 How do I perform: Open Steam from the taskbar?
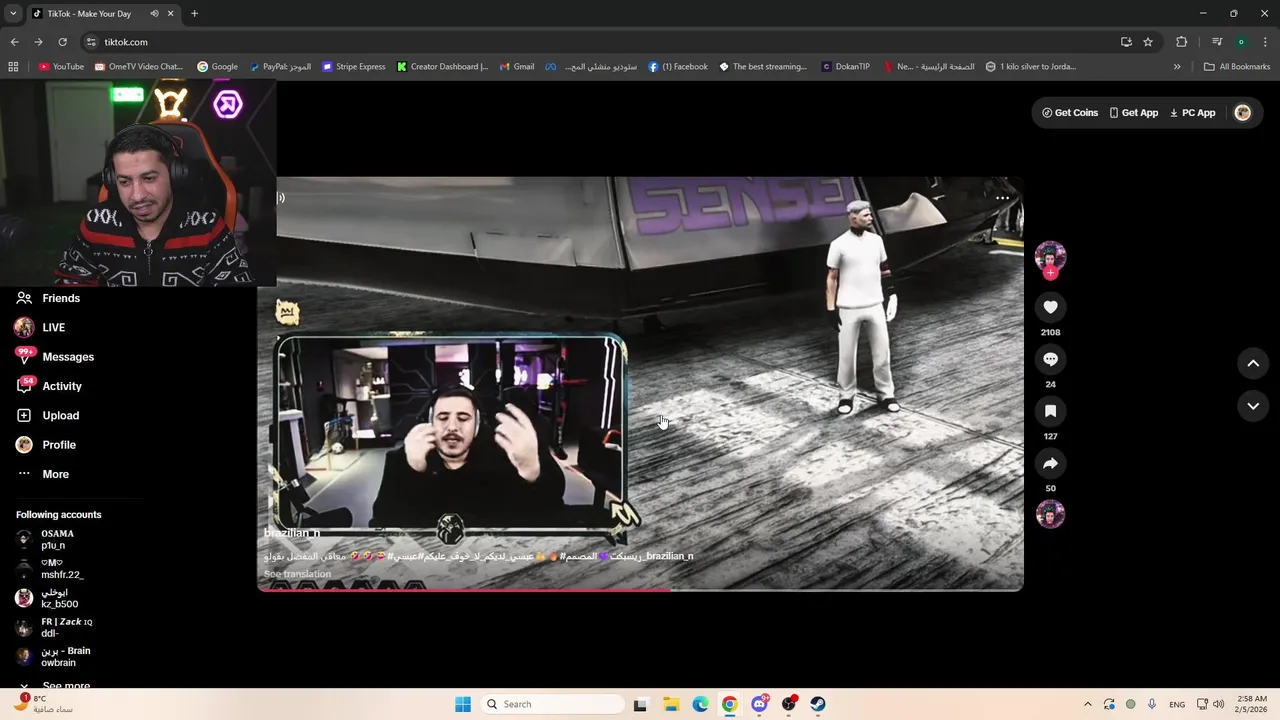coord(817,704)
